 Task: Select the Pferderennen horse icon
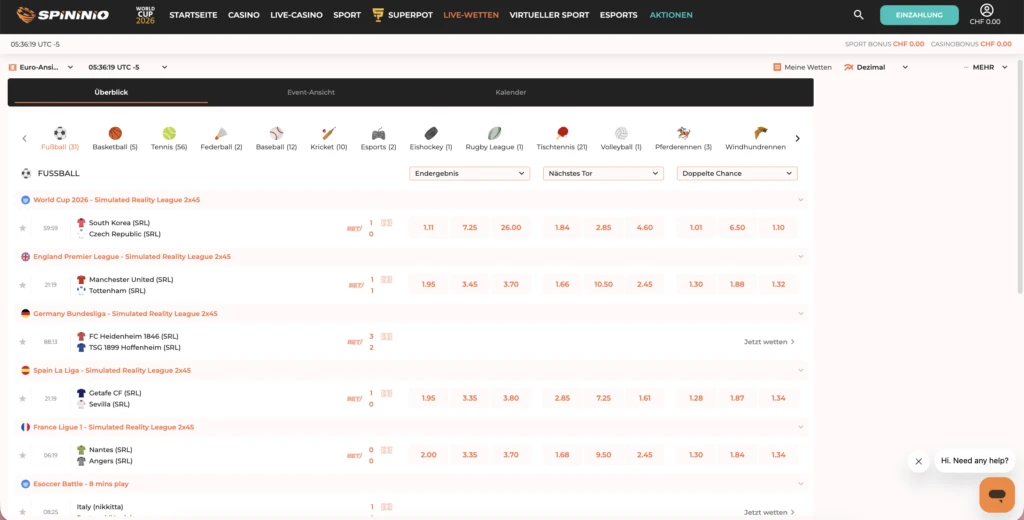[x=683, y=133]
